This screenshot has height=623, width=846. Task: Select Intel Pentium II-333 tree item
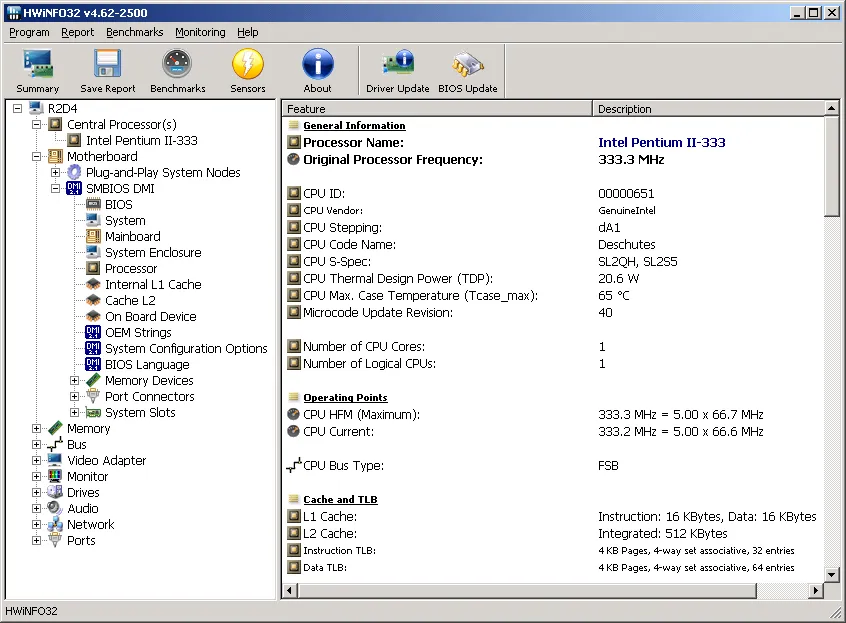pos(142,141)
